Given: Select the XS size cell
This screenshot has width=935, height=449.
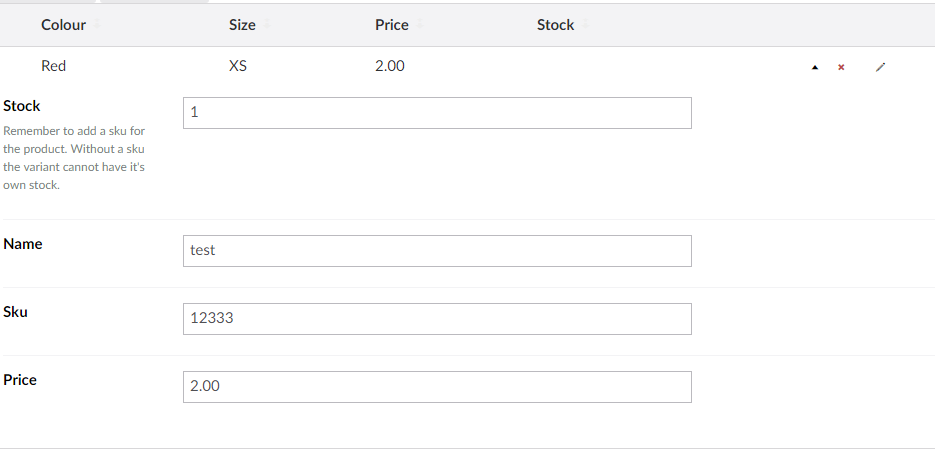Looking at the screenshot, I should tap(238, 66).
